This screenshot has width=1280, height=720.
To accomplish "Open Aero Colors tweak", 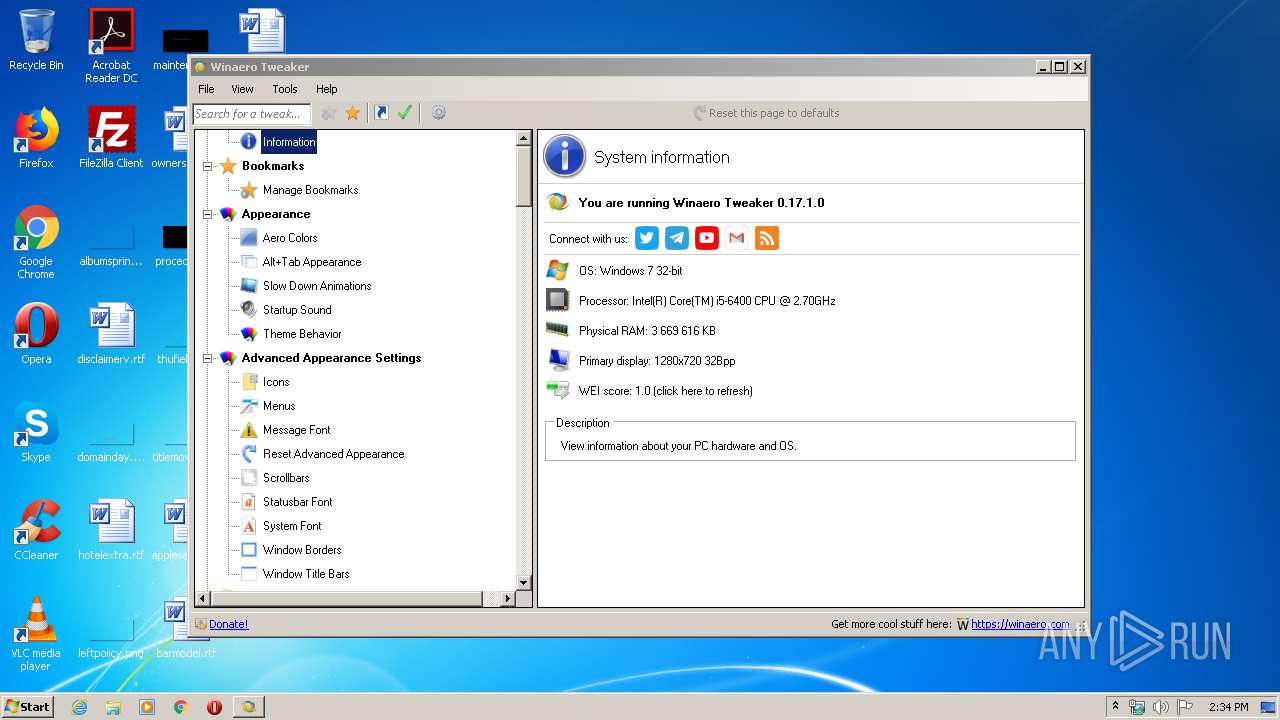I will [x=290, y=238].
